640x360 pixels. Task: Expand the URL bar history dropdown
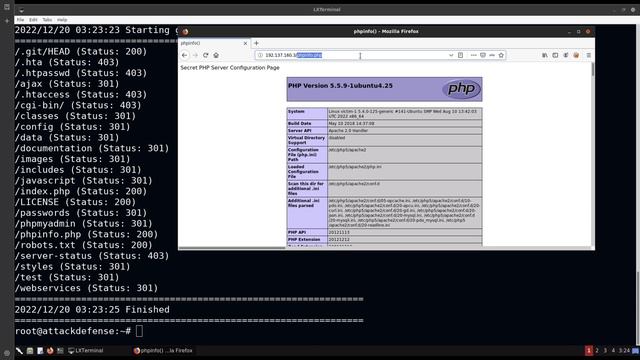(451, 55)
